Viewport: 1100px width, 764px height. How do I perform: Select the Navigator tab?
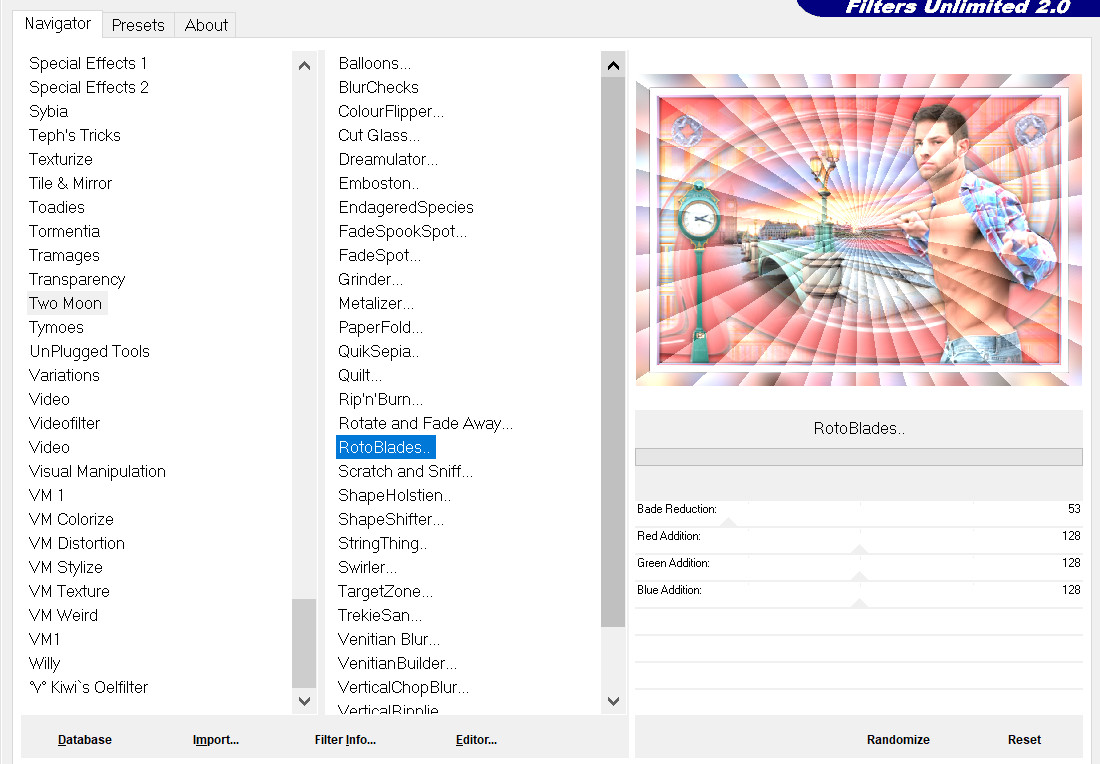[x=58, y=23]
